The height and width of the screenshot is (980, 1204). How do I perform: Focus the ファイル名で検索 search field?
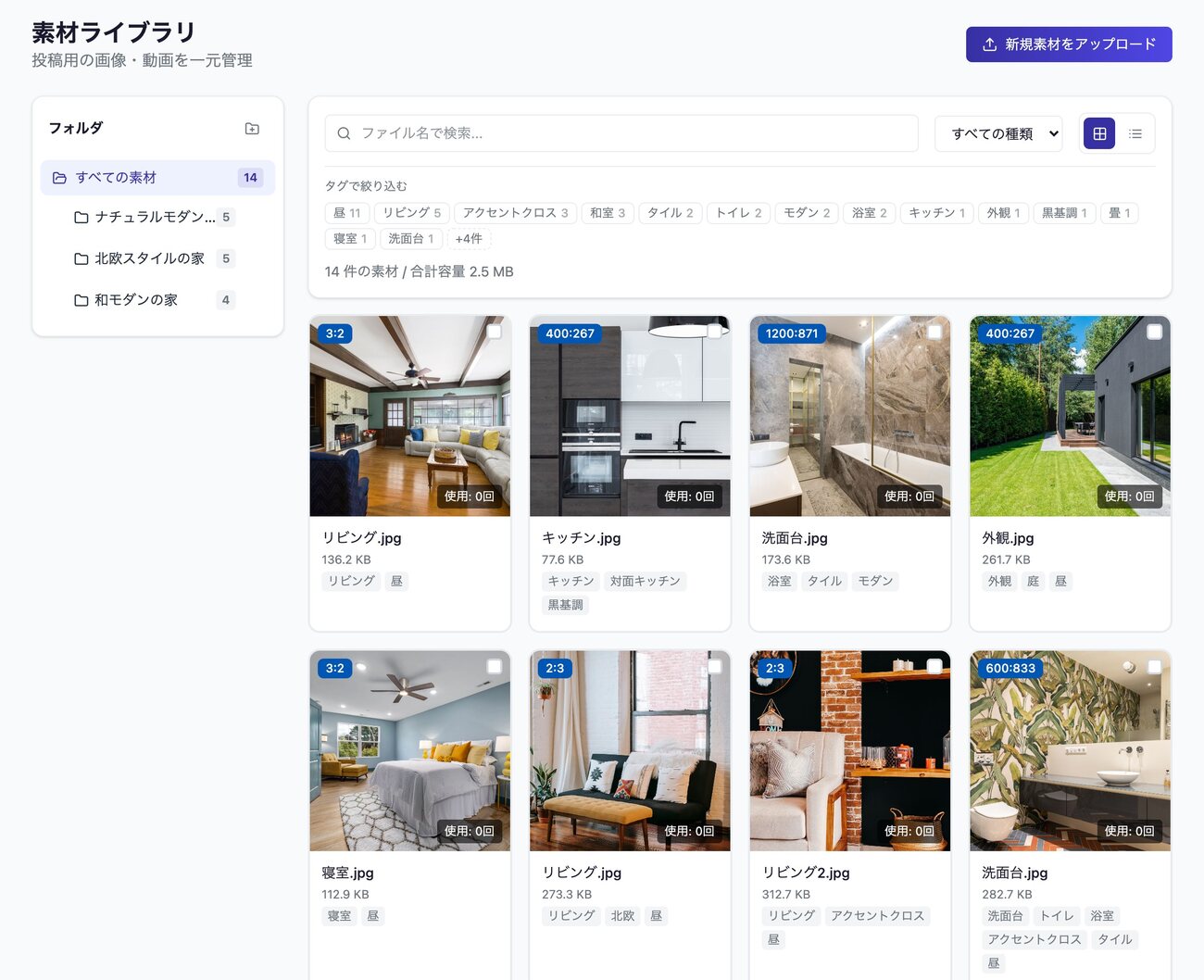pyautogui.click(x=621, y=133)
